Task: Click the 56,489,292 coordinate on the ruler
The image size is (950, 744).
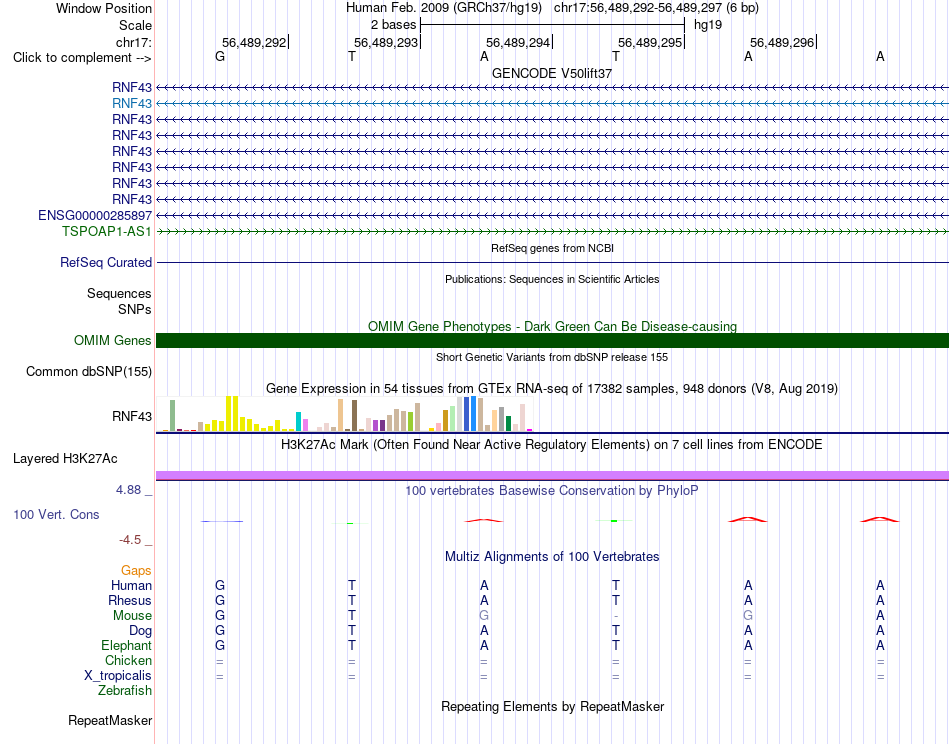Action: (x=254, y=42)
